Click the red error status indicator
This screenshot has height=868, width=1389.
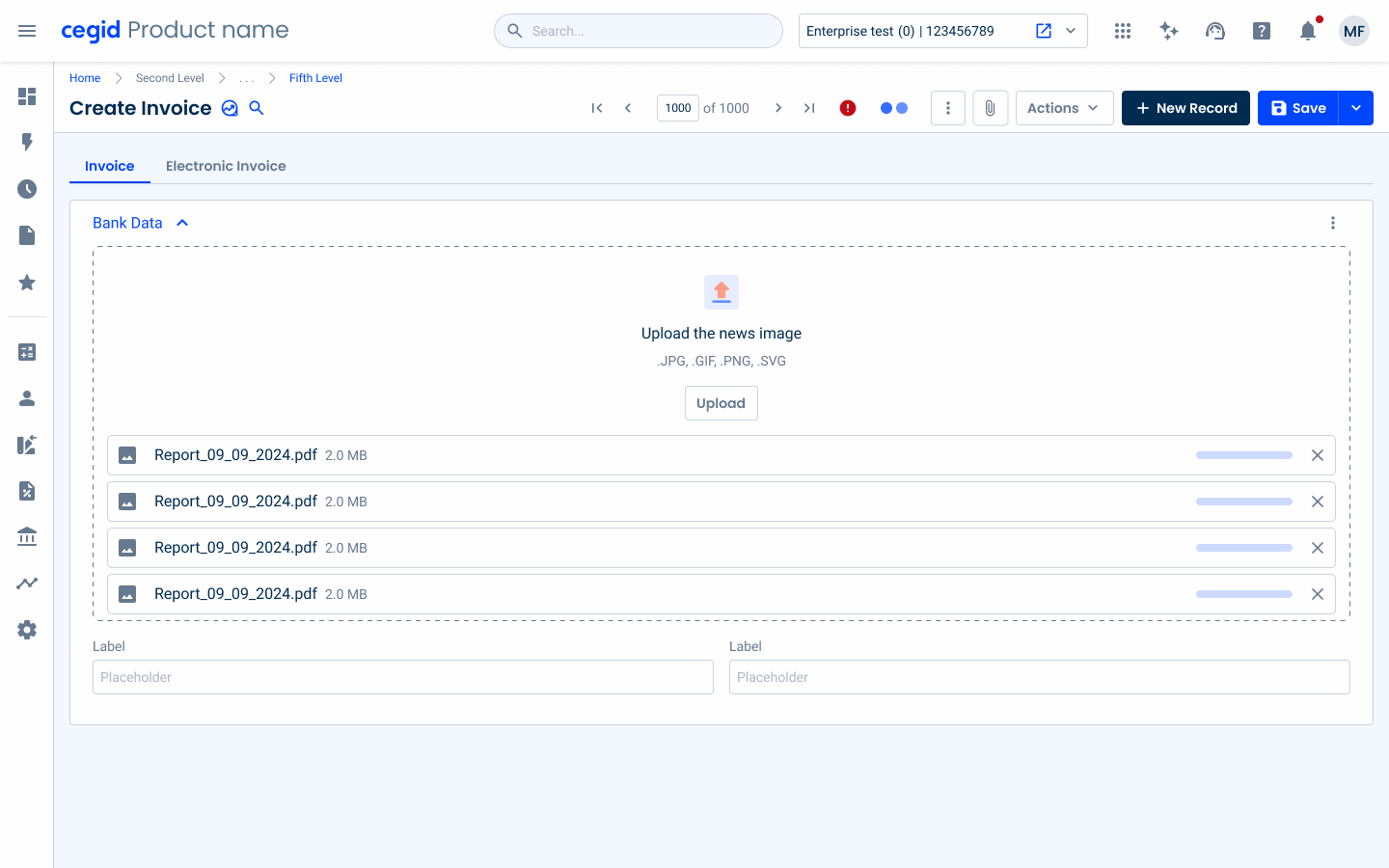(848, 108)
